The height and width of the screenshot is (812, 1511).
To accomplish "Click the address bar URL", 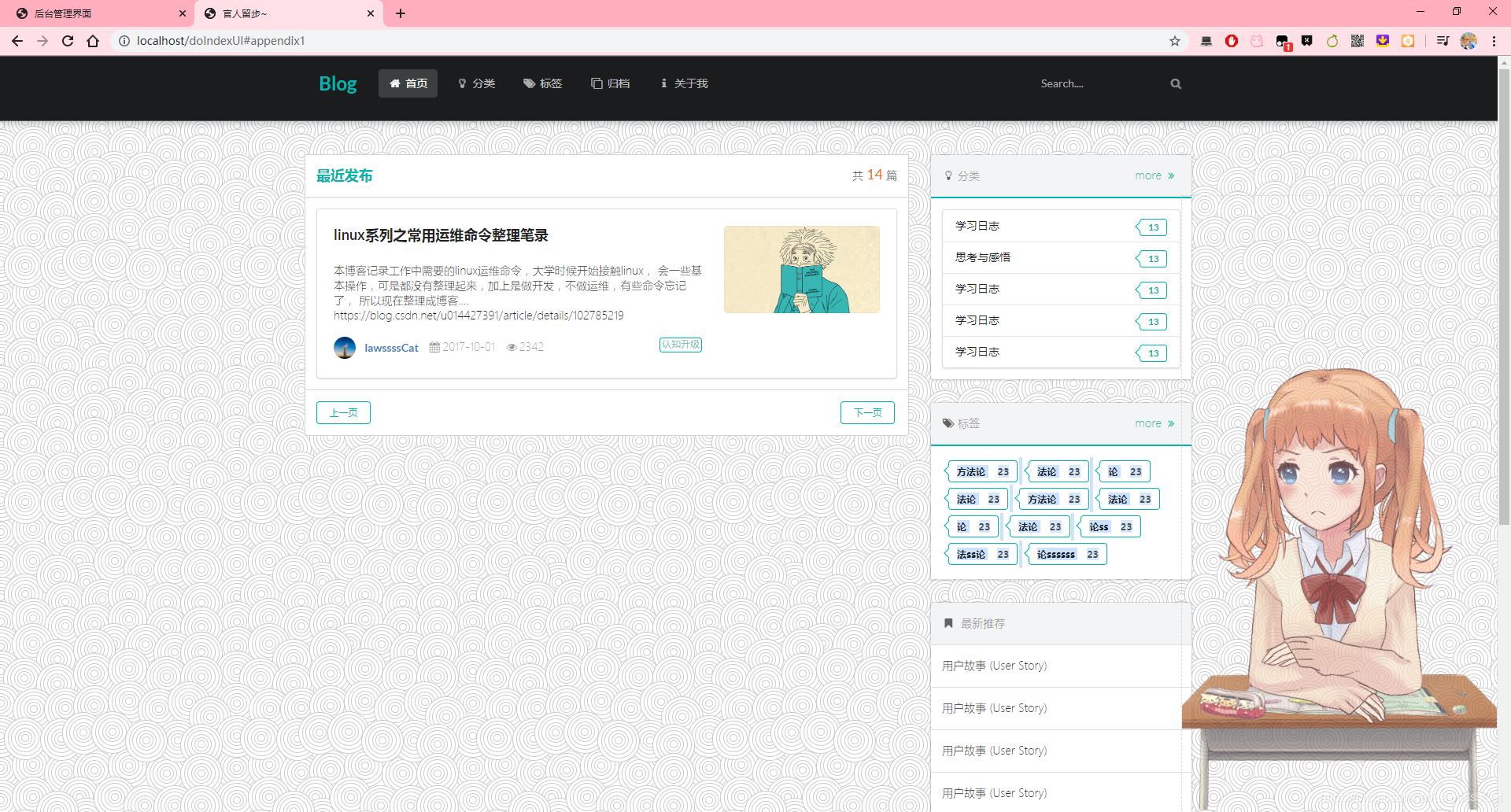I will 220,41.
